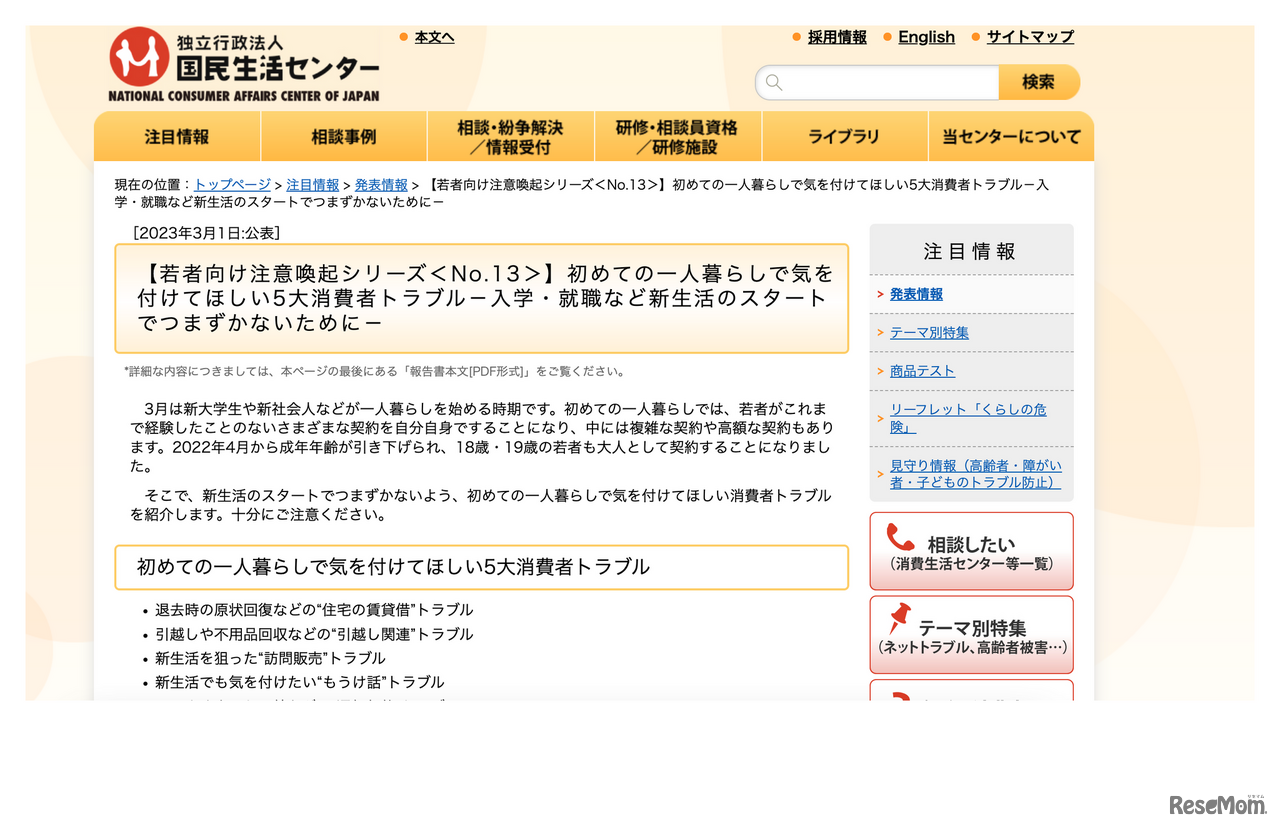Go to トップページ in the breadcrumb

pos(232,185)
